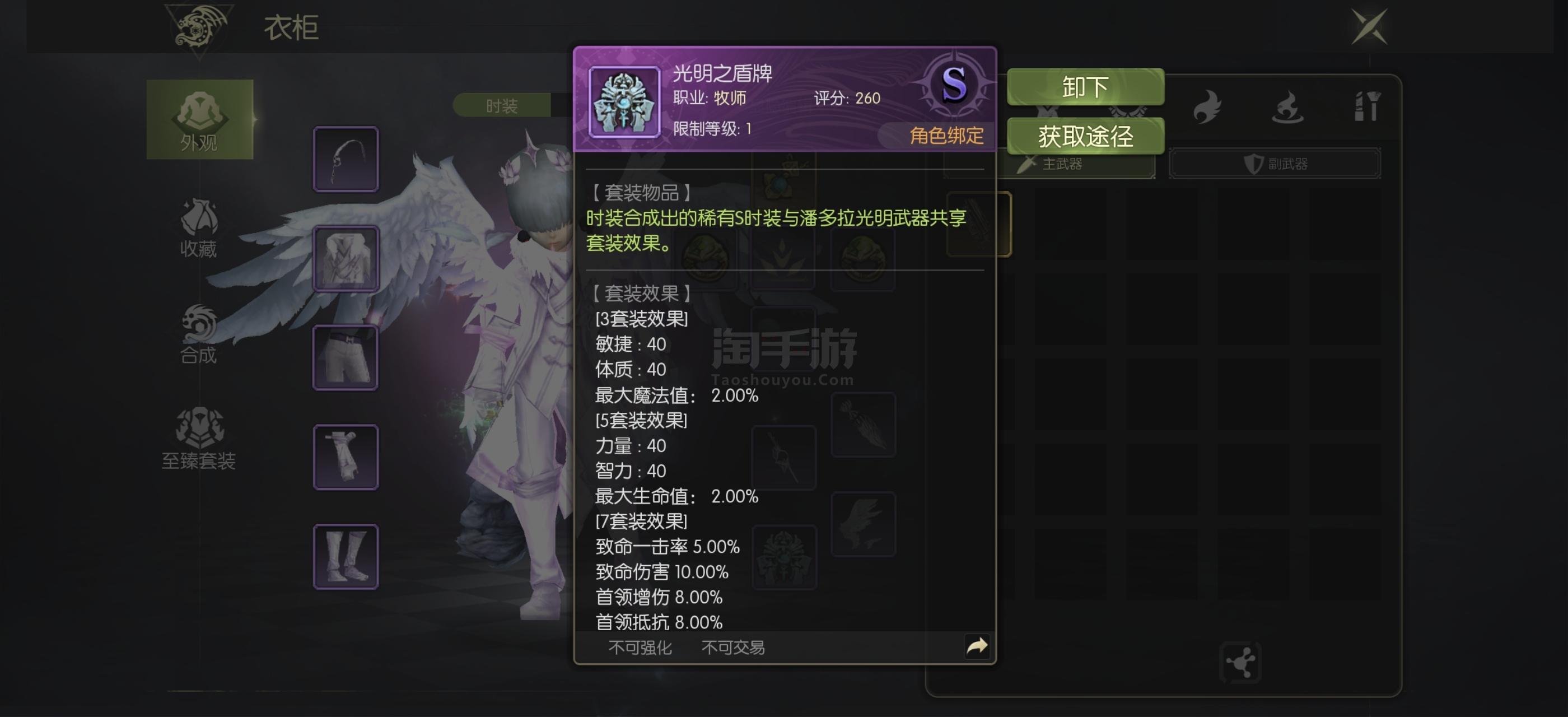Select the 外观 appearance sidebar tab
The height and width of the screenshot is (717, 1568).
pos(200,119)
